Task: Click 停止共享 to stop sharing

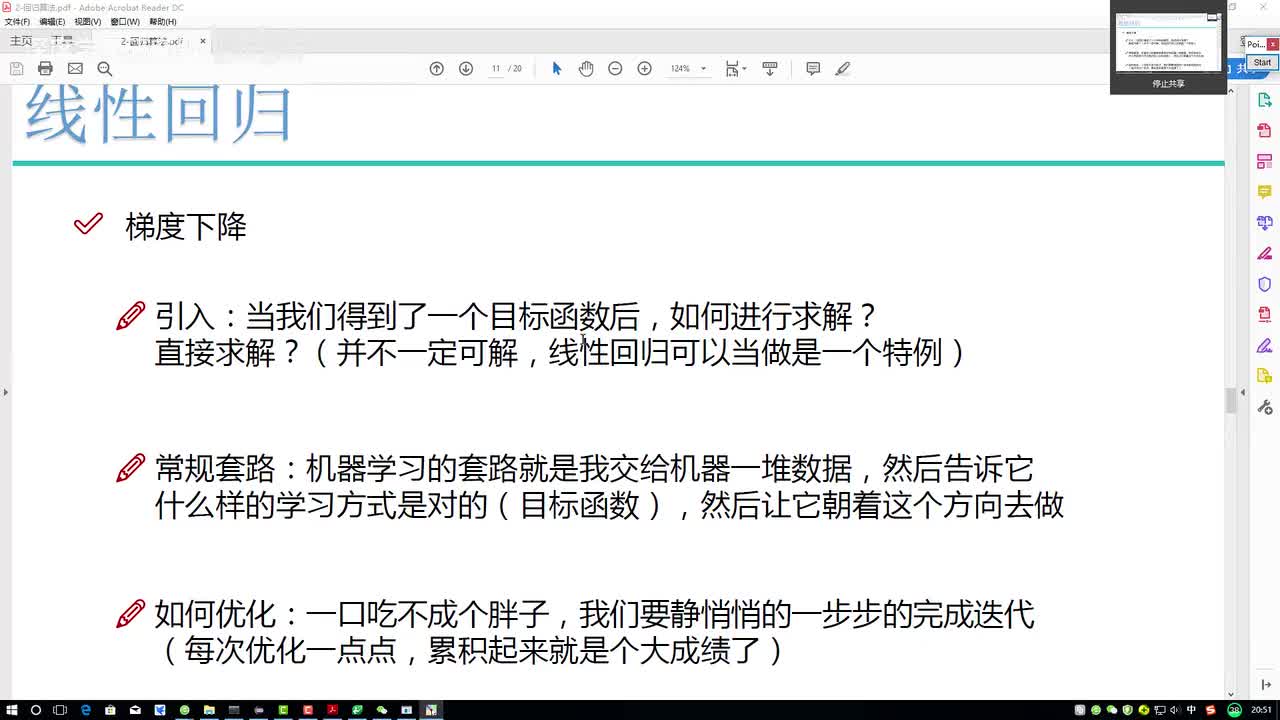Action: [x=1168, y=84]
